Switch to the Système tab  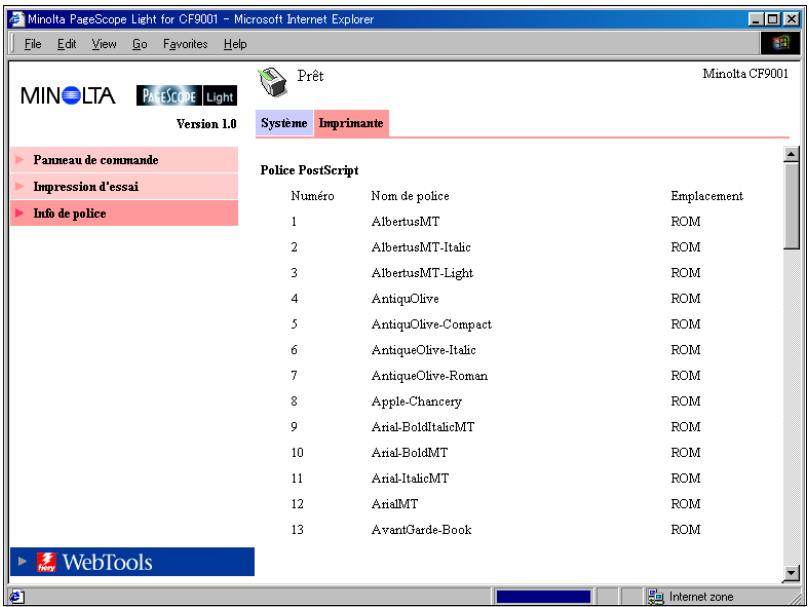click(x=284, y=123)
